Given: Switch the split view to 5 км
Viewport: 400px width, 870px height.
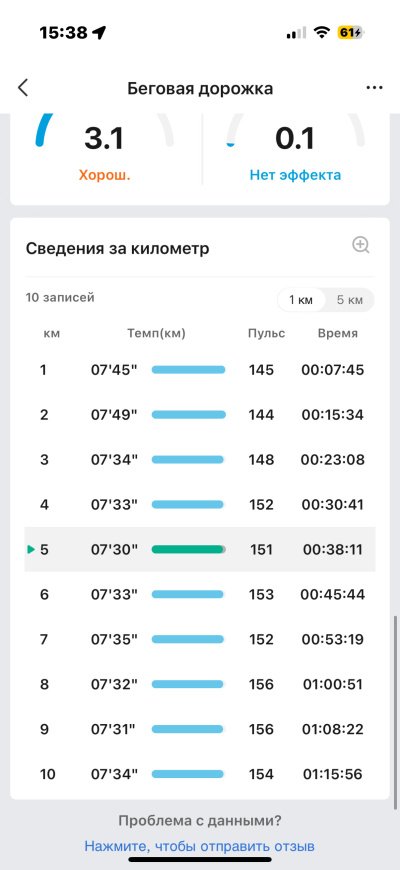Looking at the screenshot, I should pos(350,300).
